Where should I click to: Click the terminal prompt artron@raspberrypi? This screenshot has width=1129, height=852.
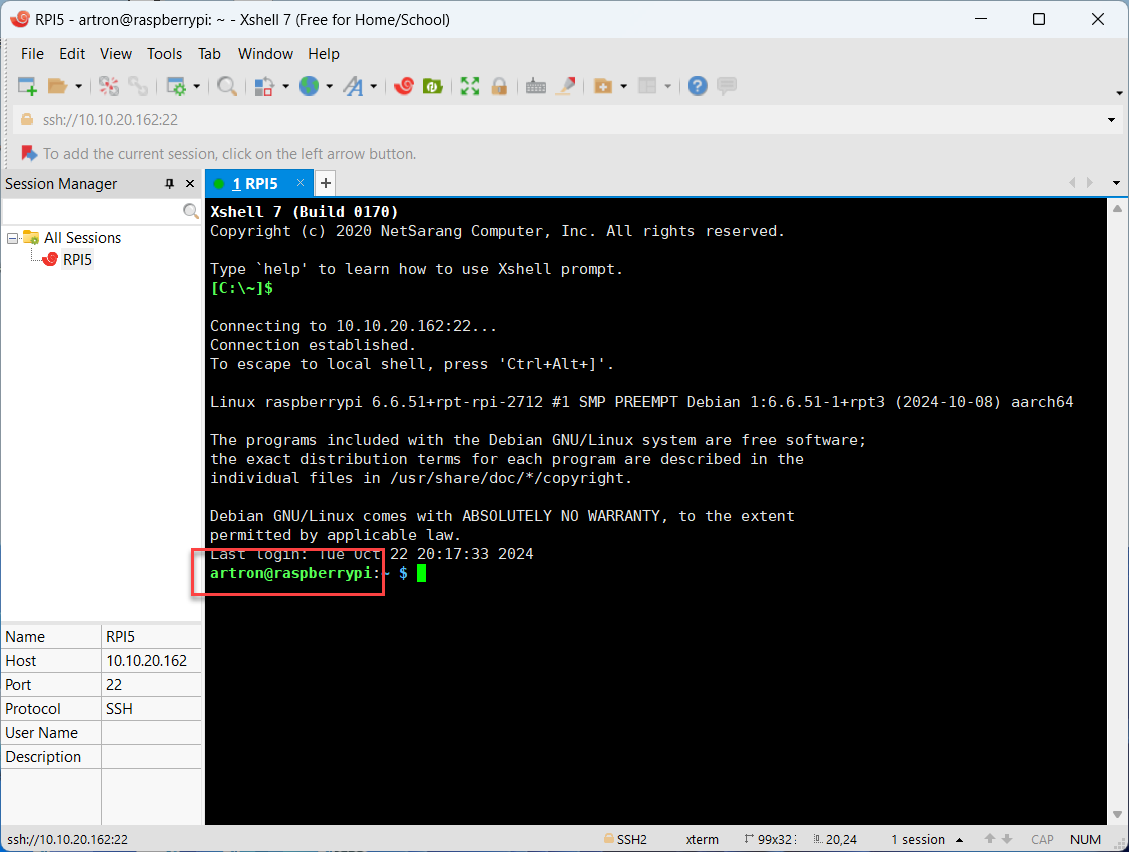tap(291, 573)
